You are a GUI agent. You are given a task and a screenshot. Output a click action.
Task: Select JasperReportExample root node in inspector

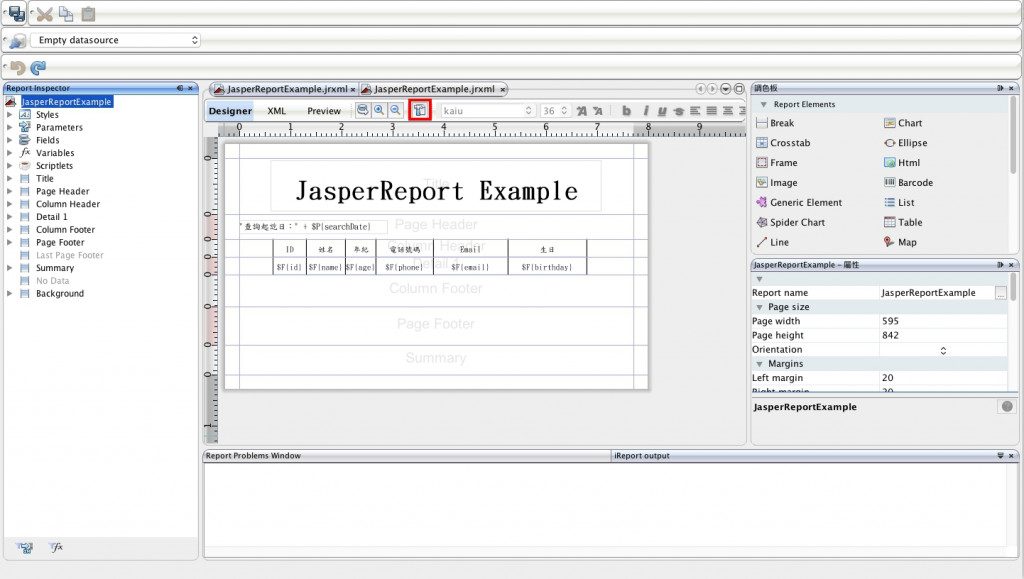[x=66, y=102]
